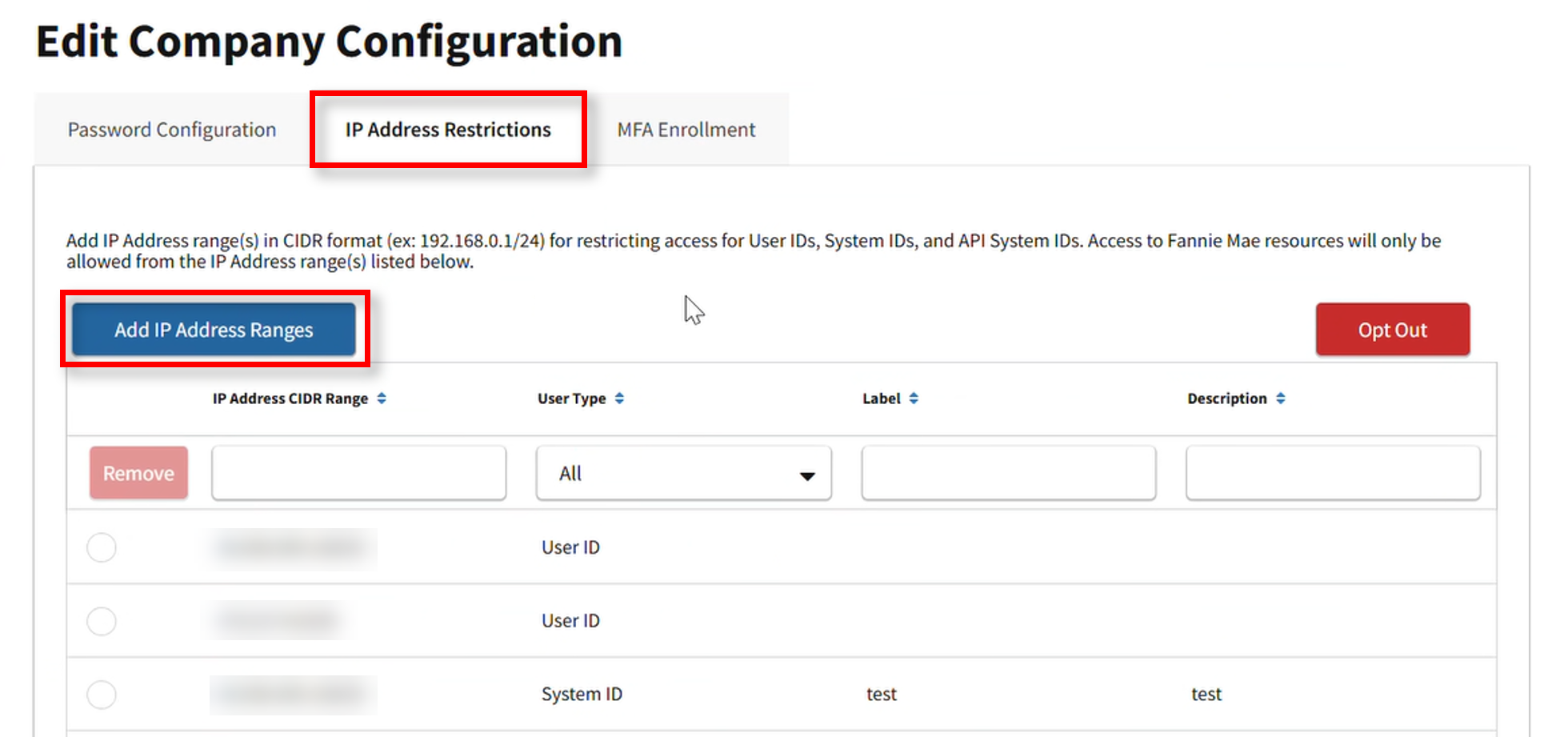Screen dimensions: 1568x737
Task: Click the 'Label' column header text
Action: click(882, 399)
